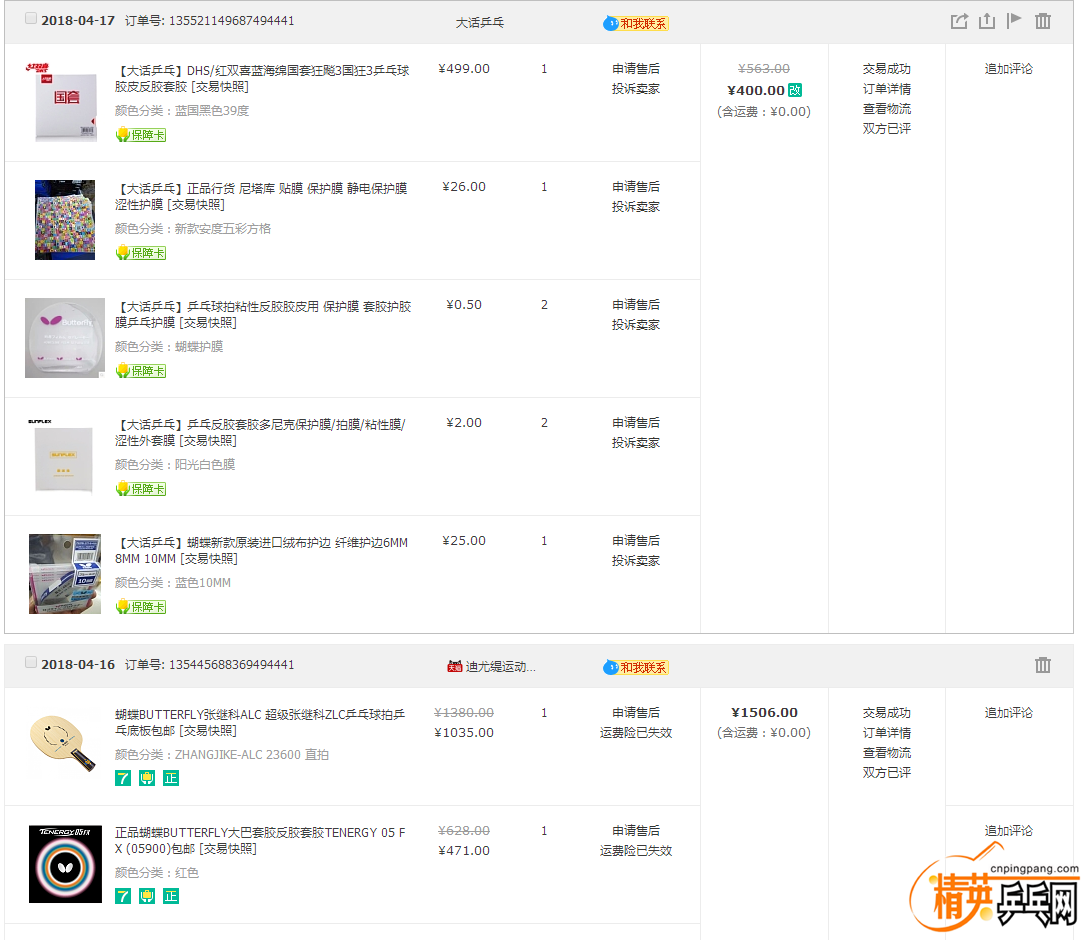Click 追加评论 for the ¥400.00 order
Viewport: 1091px width, 940px height.
[x=1009, y=69]
